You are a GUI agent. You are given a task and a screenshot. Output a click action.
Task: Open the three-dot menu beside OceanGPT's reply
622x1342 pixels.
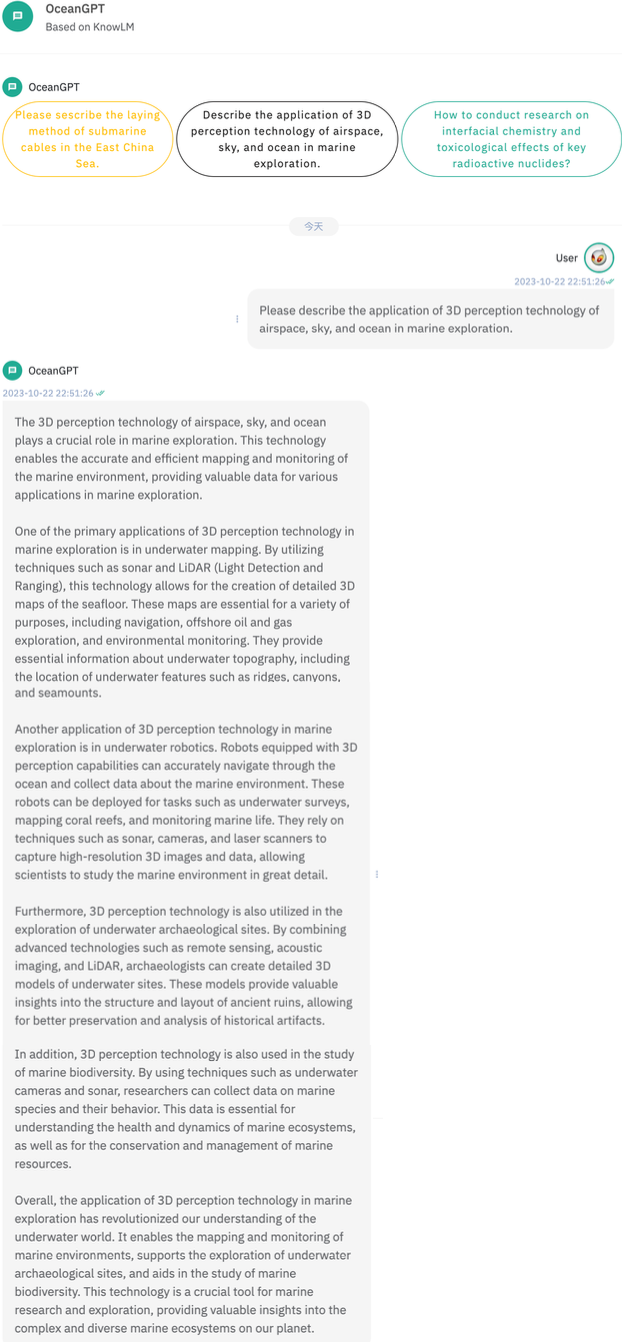377,873
